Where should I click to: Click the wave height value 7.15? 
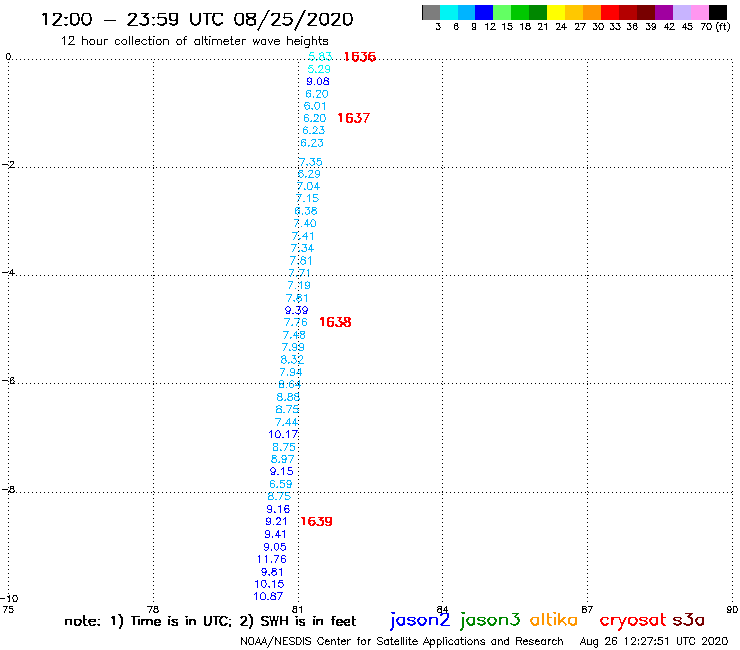click(307, 198)
